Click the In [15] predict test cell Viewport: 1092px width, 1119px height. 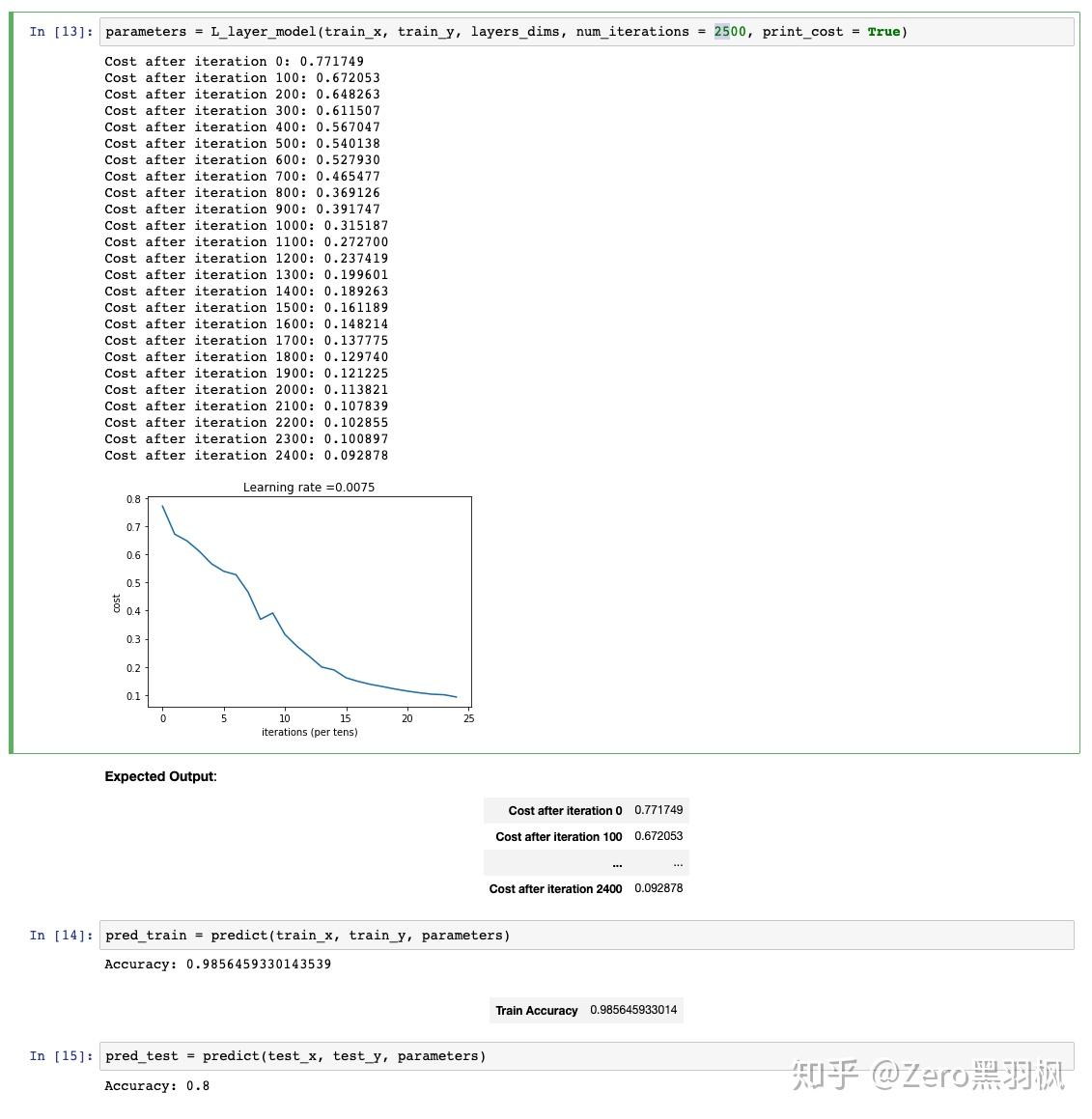pyautogui.click(x=587, y=1055)
